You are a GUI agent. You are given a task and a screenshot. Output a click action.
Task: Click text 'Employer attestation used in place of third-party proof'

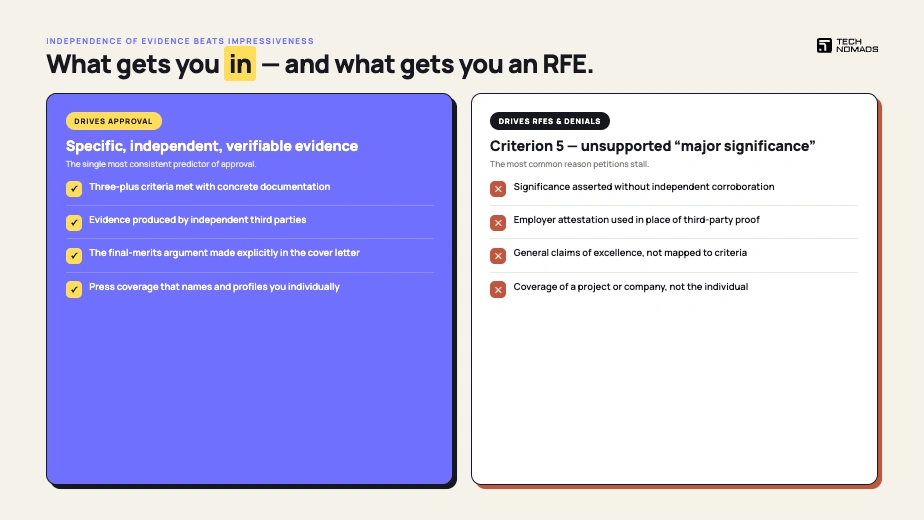(636, 219)
